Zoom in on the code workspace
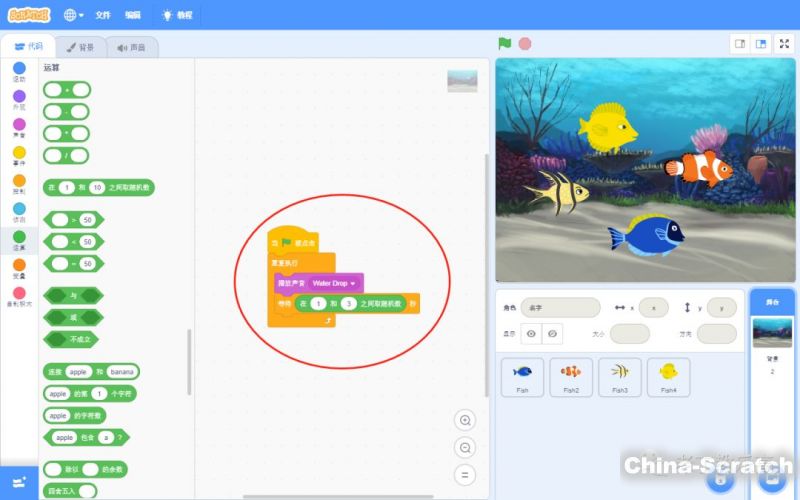Viewport: 800px width, 500px height. (x=464, y=420)
